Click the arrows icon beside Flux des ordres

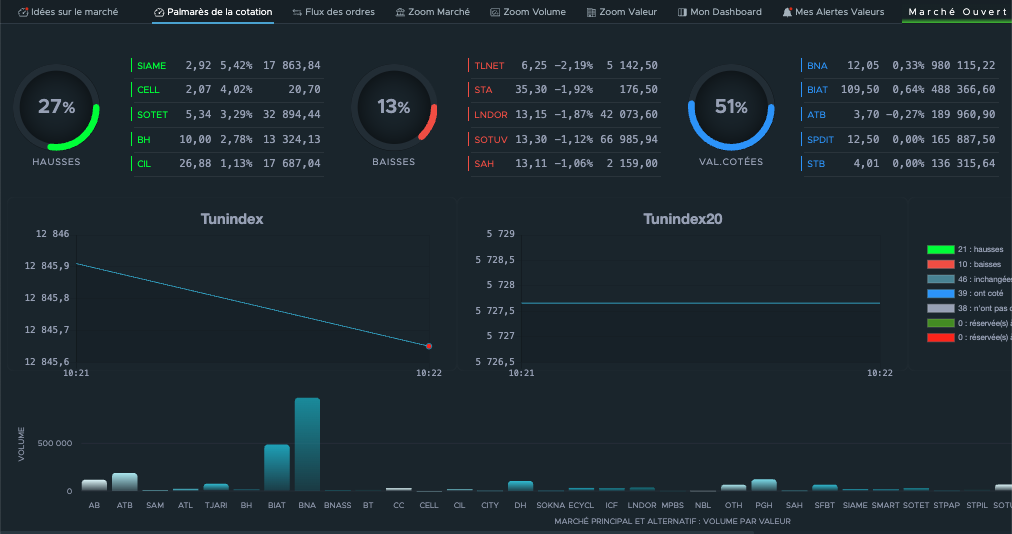point(297,12)
